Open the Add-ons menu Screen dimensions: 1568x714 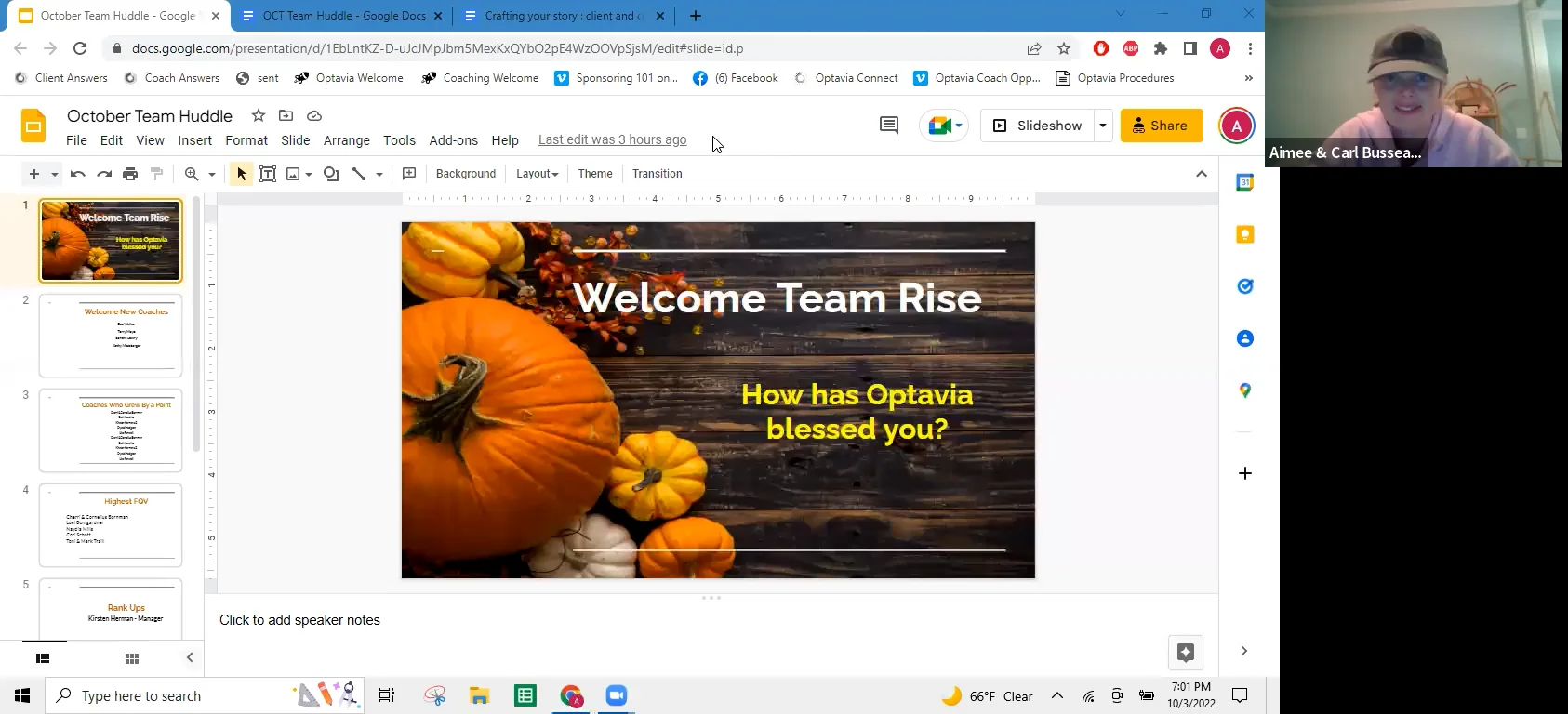pyautogui.click(x=454, y=140)
